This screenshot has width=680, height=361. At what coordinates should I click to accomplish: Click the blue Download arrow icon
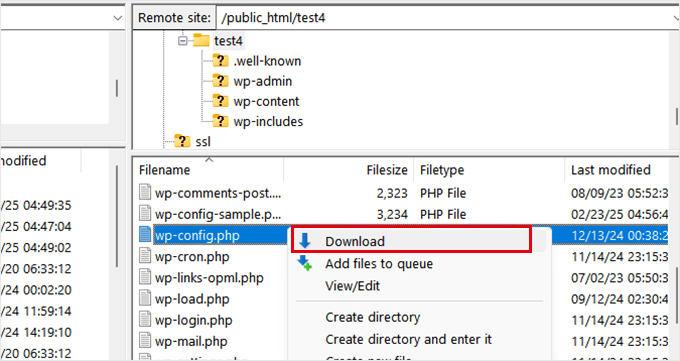click(x=305, y=241)
